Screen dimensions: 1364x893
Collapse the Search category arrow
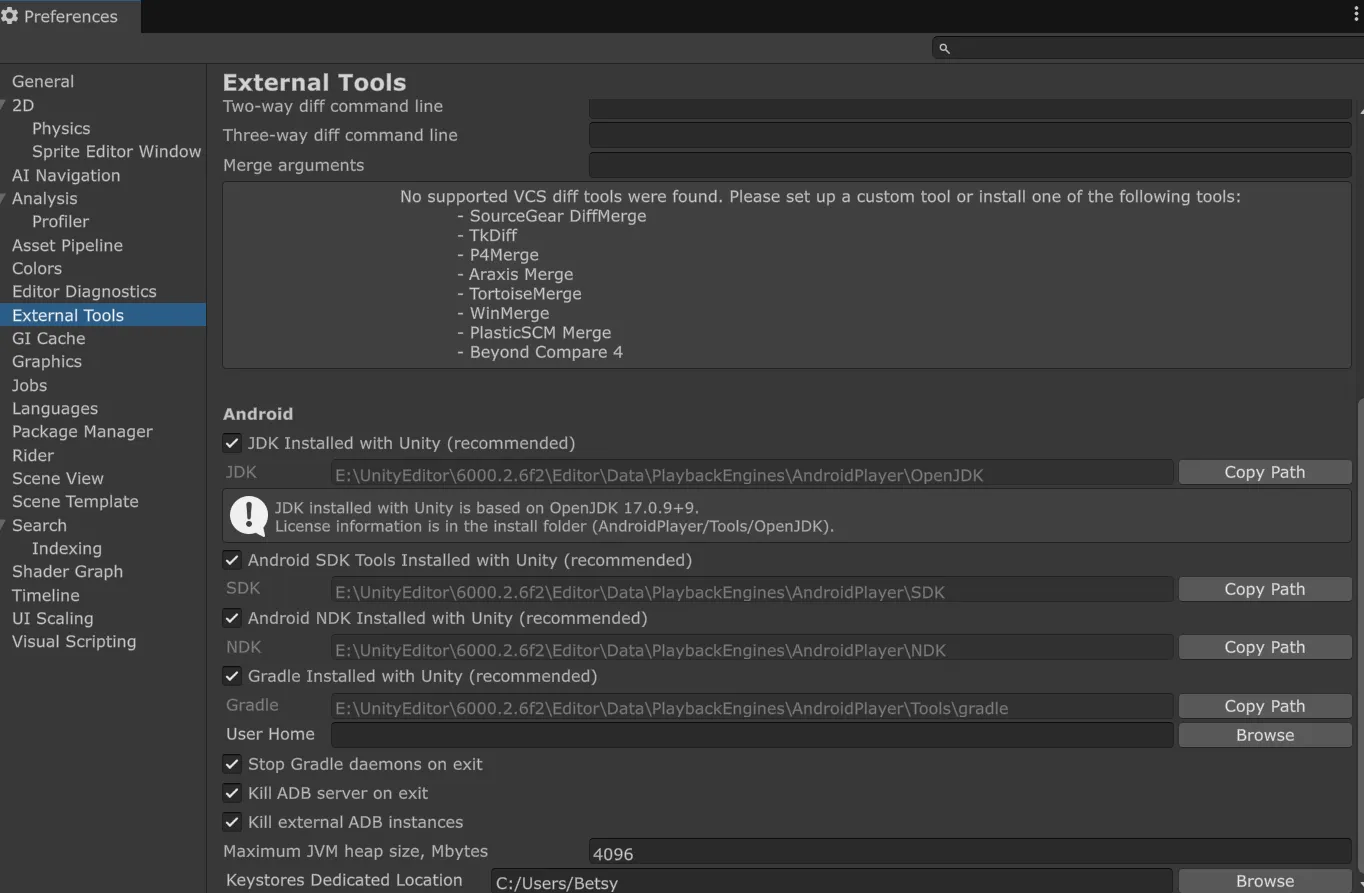tap(4, 525)
